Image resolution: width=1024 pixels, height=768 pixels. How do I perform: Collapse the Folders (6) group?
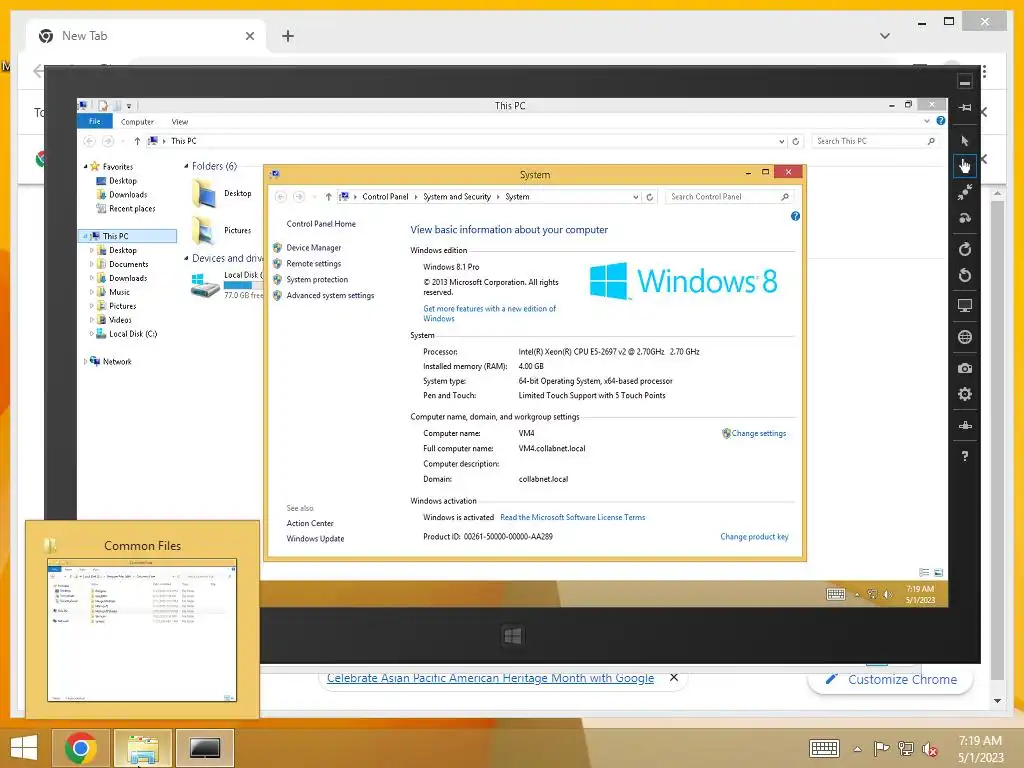(x=186, y=166)
